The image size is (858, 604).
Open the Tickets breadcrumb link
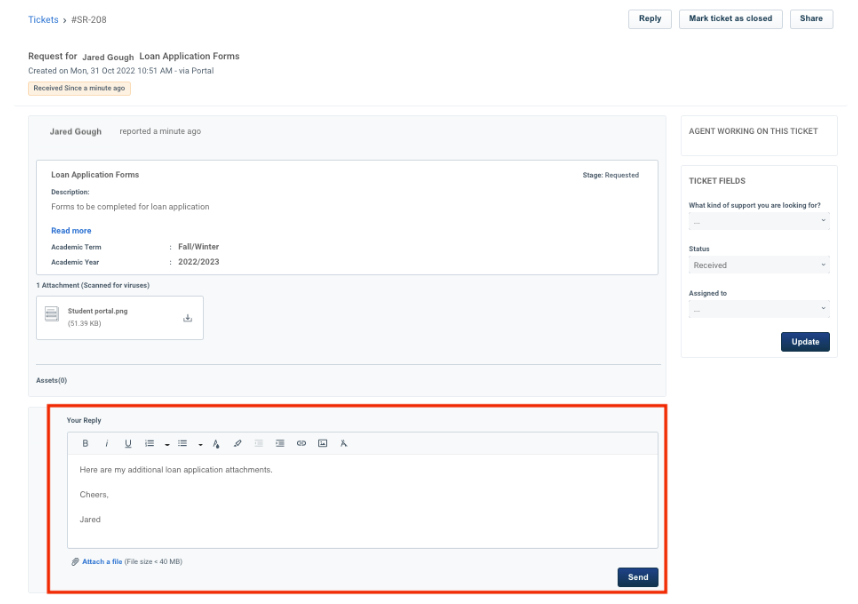coord(42,19)
